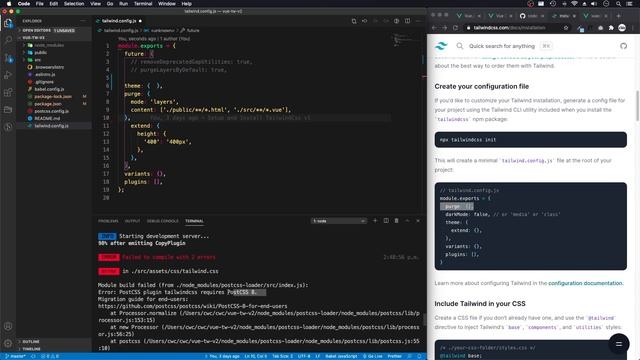Add a new terminal with plus icon

click(375, 221)
